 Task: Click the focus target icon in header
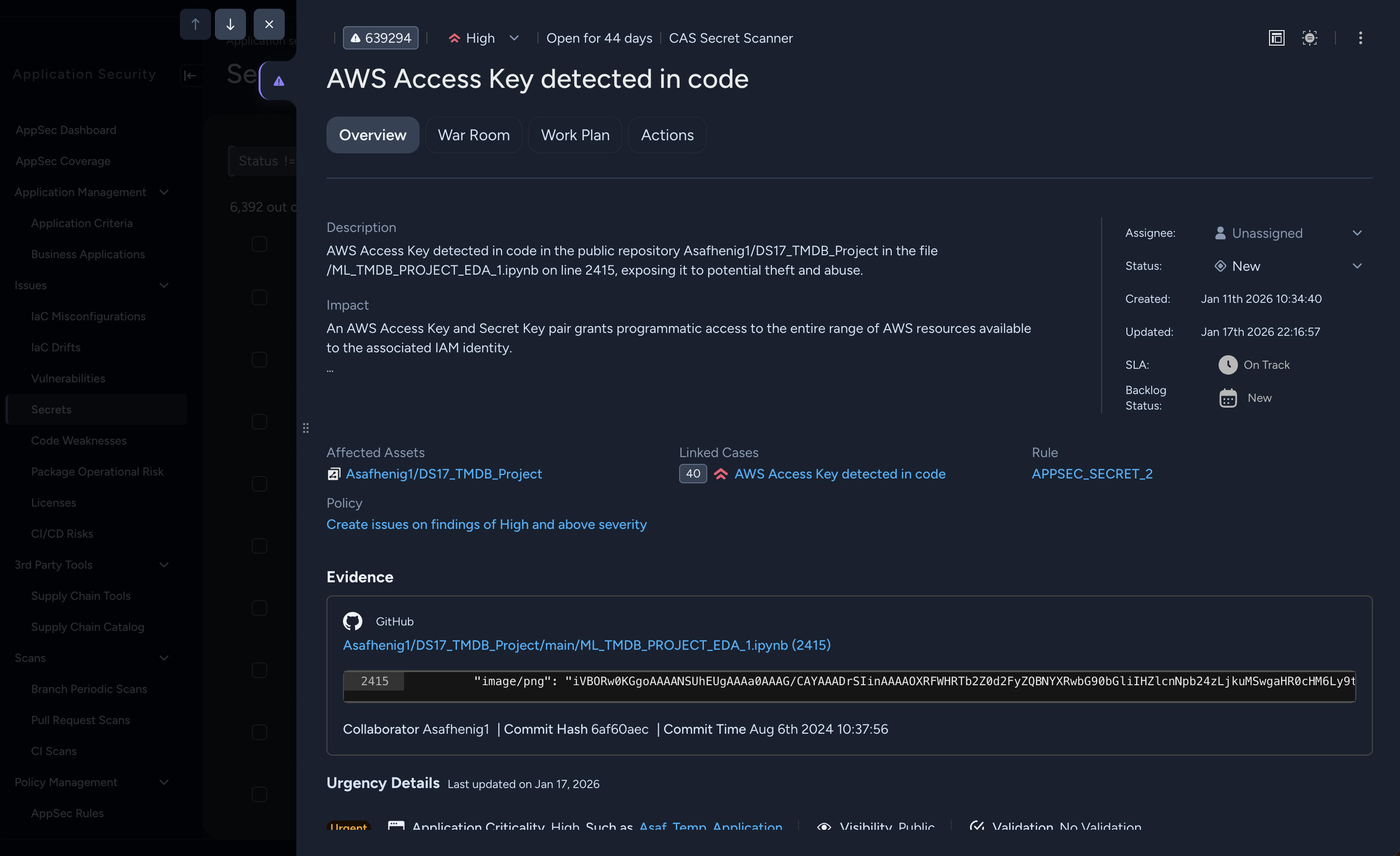click(x=1310, y=38)
